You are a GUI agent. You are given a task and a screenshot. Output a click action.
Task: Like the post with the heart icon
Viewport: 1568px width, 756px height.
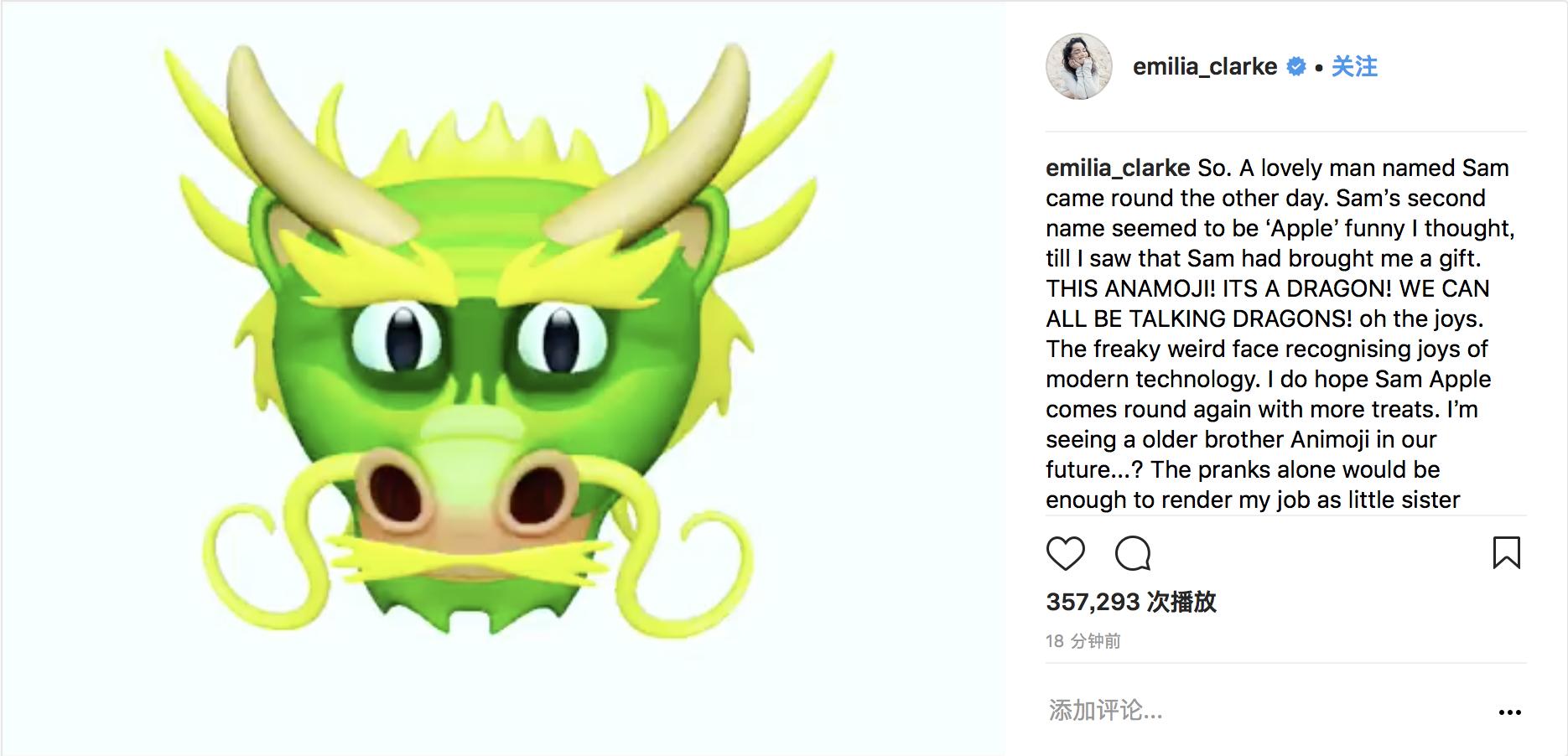[1066, 554]
